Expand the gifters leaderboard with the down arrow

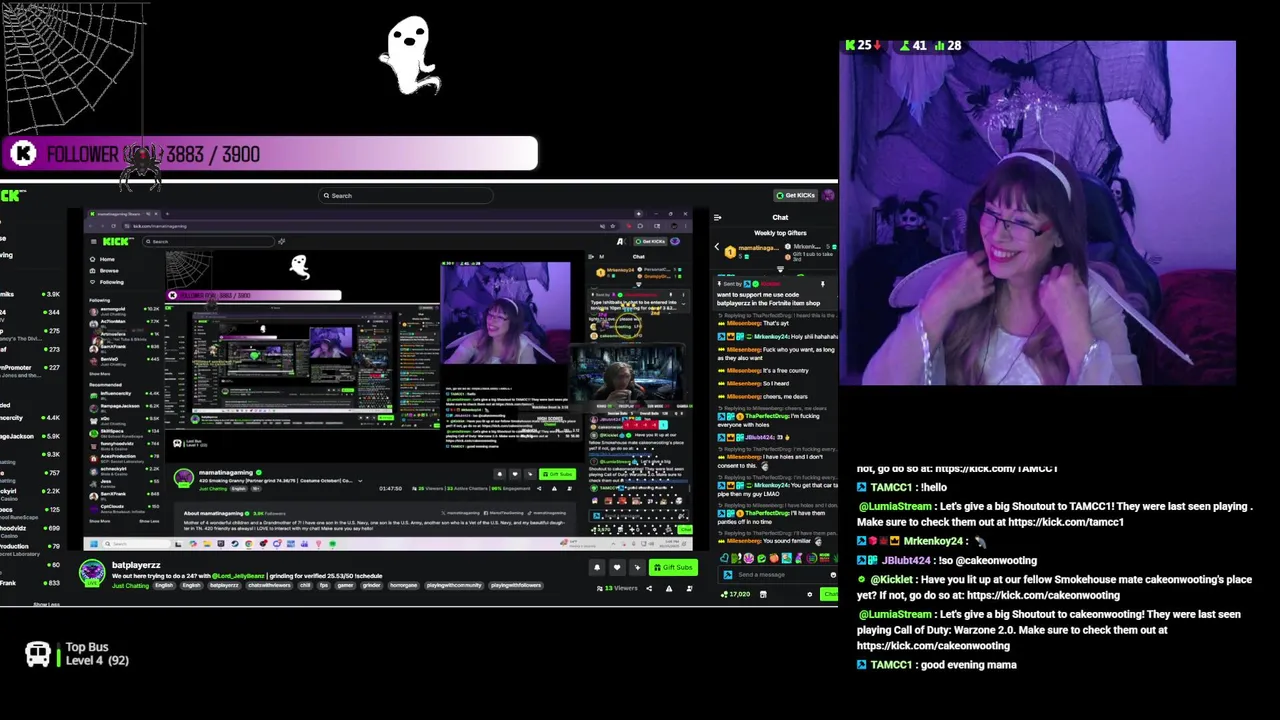click(780, 269)
